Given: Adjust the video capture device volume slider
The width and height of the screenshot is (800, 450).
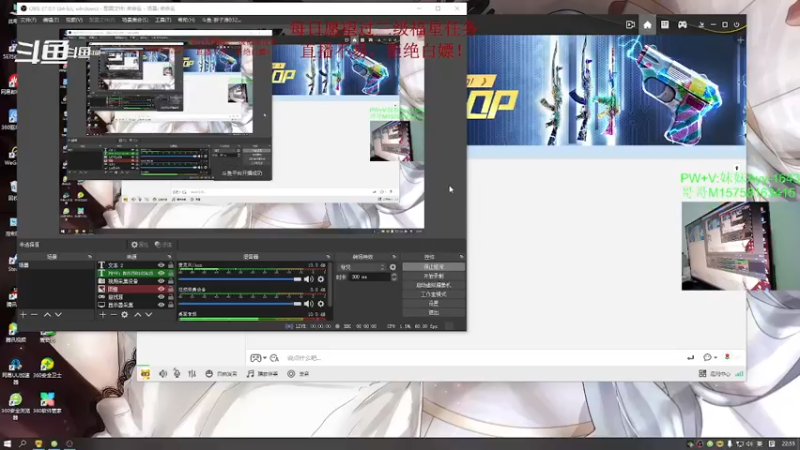Looking at the screenshot, I should [240, 304].
